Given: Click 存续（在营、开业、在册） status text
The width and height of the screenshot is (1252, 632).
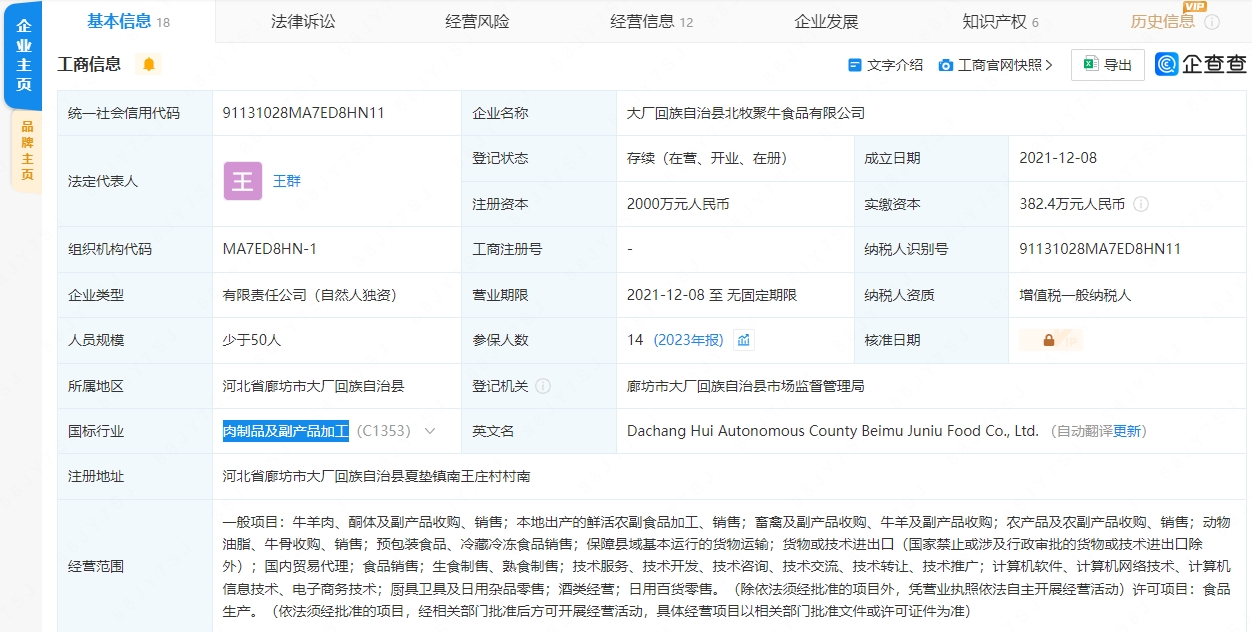Looking at the screenshot, I should (711, 158).
